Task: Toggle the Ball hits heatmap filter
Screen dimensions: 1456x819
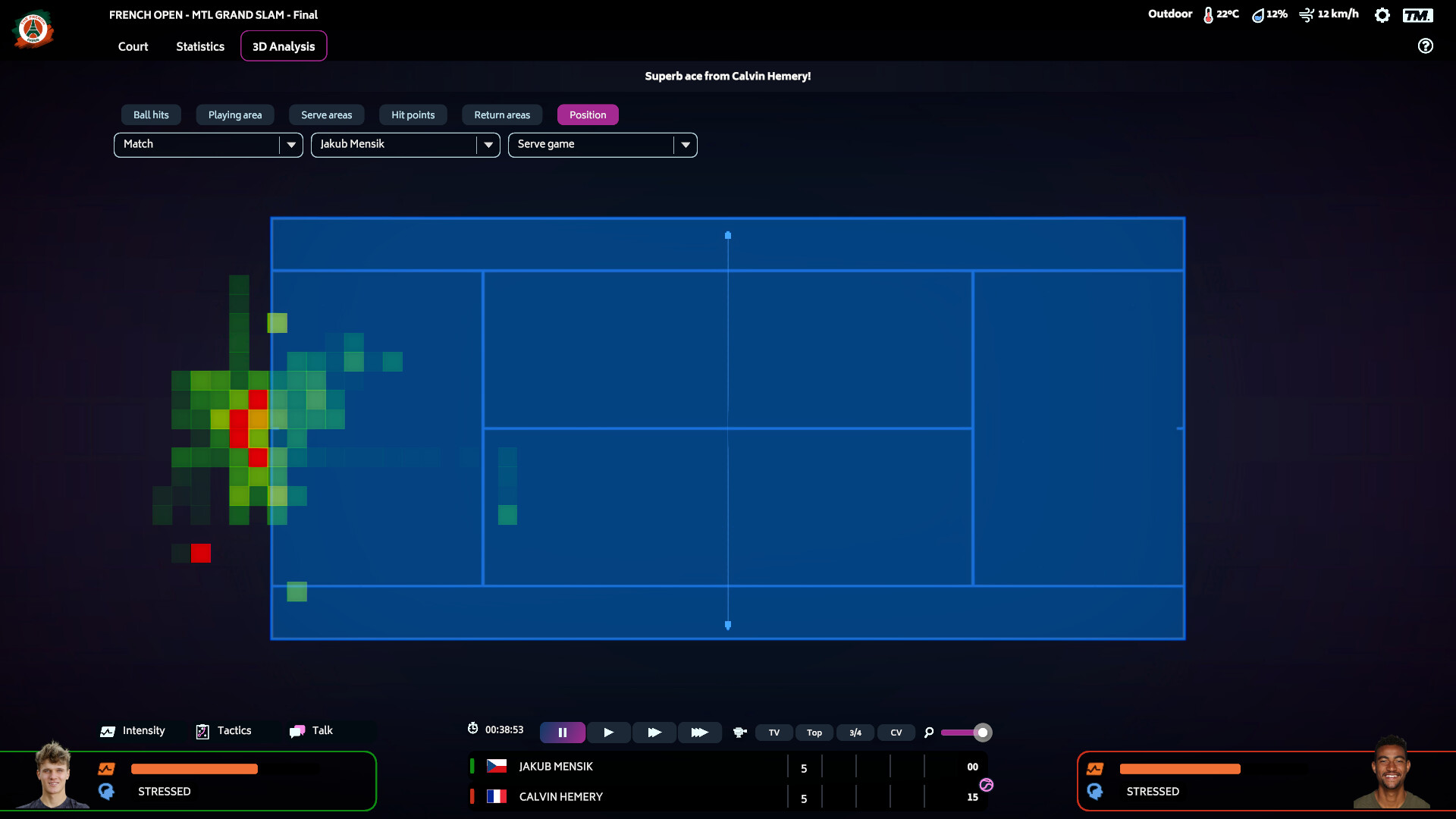Action: tap(150, 115)
